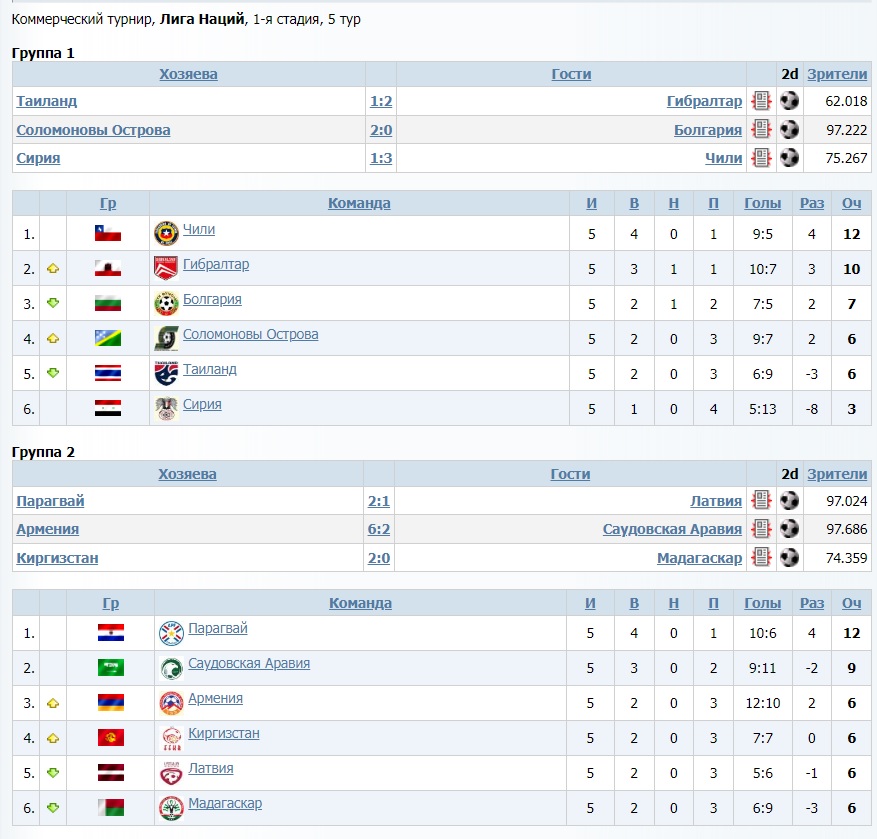Open 2D ball viewer for Киргизстан–Мадагаскар match

click(790, 557)
